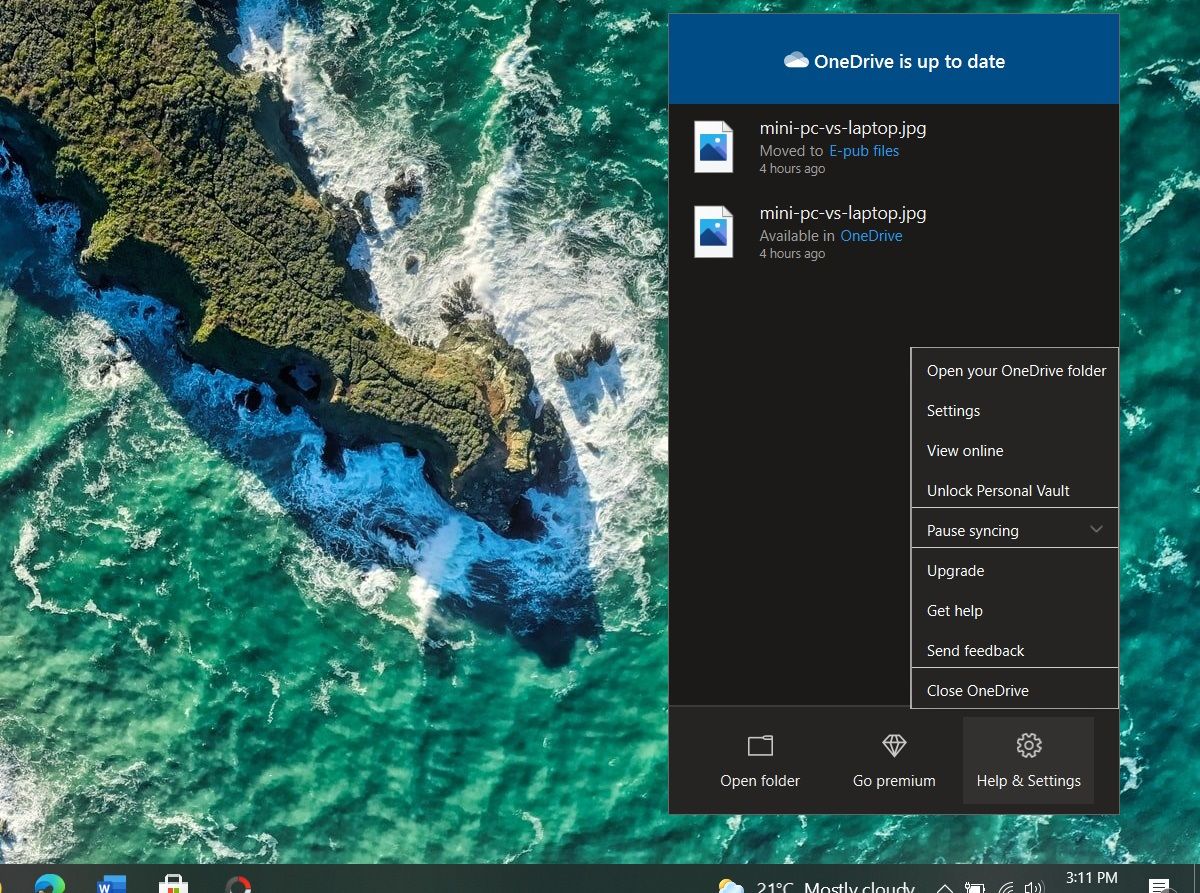Choose Open your OneDrive folder
This screenshot has width=1200, height=893.
point(1015,371)
